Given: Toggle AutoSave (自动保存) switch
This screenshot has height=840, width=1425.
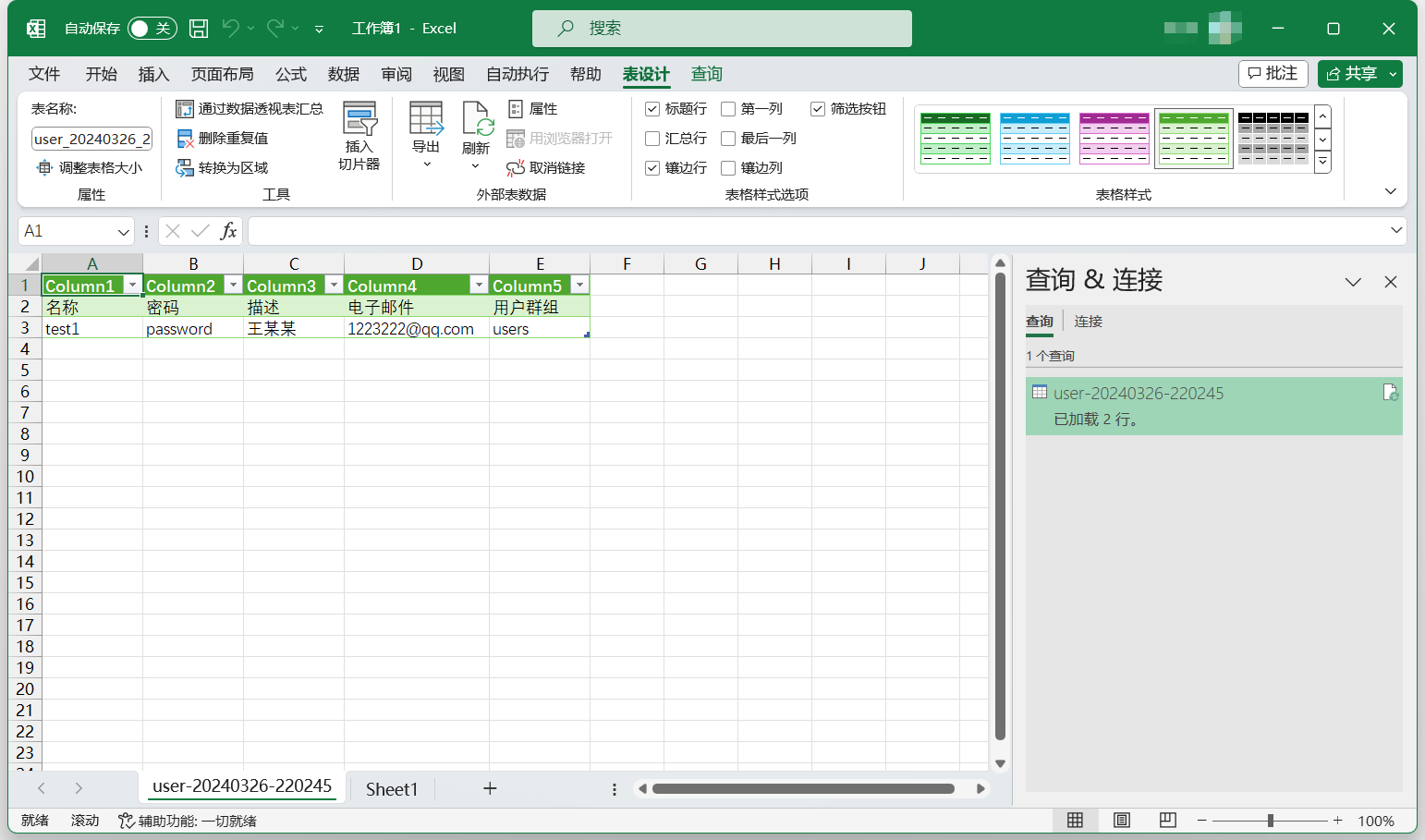Looking at the screenshot, I should 152,29.
